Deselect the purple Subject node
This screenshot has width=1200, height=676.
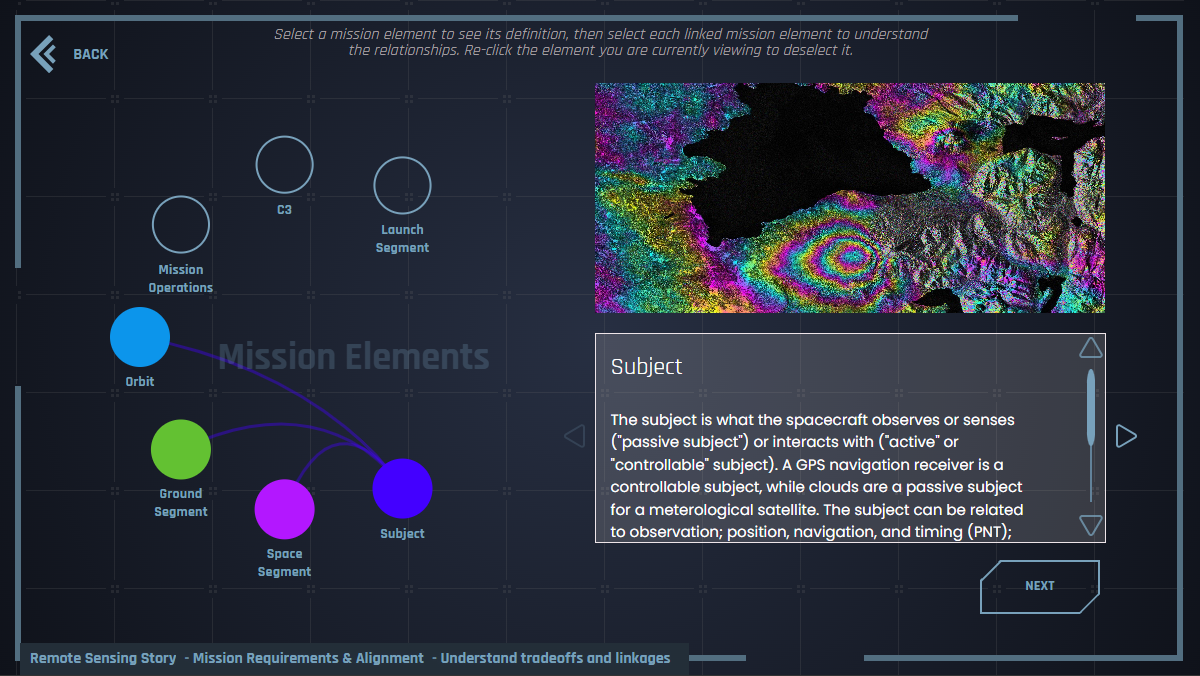pyautogui.click(x=402, y=489)
